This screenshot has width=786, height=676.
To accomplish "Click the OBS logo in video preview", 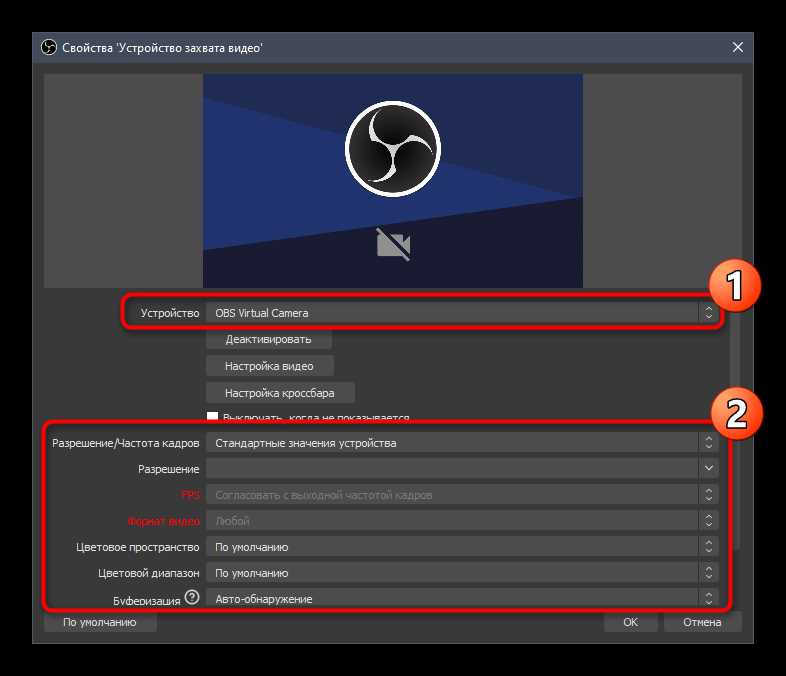I will 392,149.
